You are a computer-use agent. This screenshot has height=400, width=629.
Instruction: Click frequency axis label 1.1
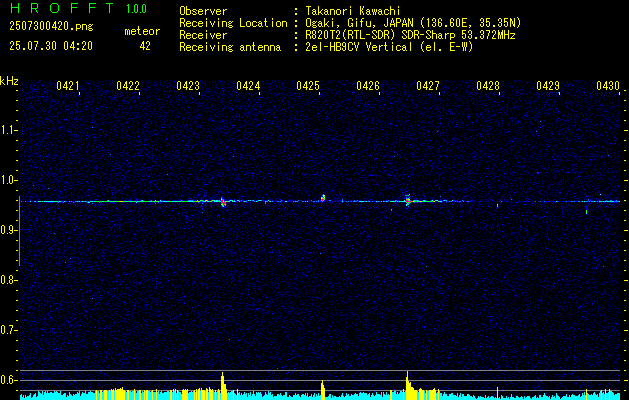[x=8, y=130]
